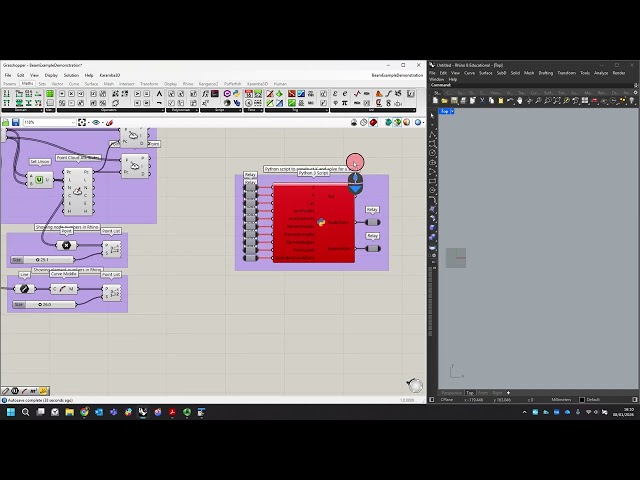Screen dimensions: 640x480
Task: Click the pencil icon in bottom-left canvas widget bar
Action: point(6,391)
